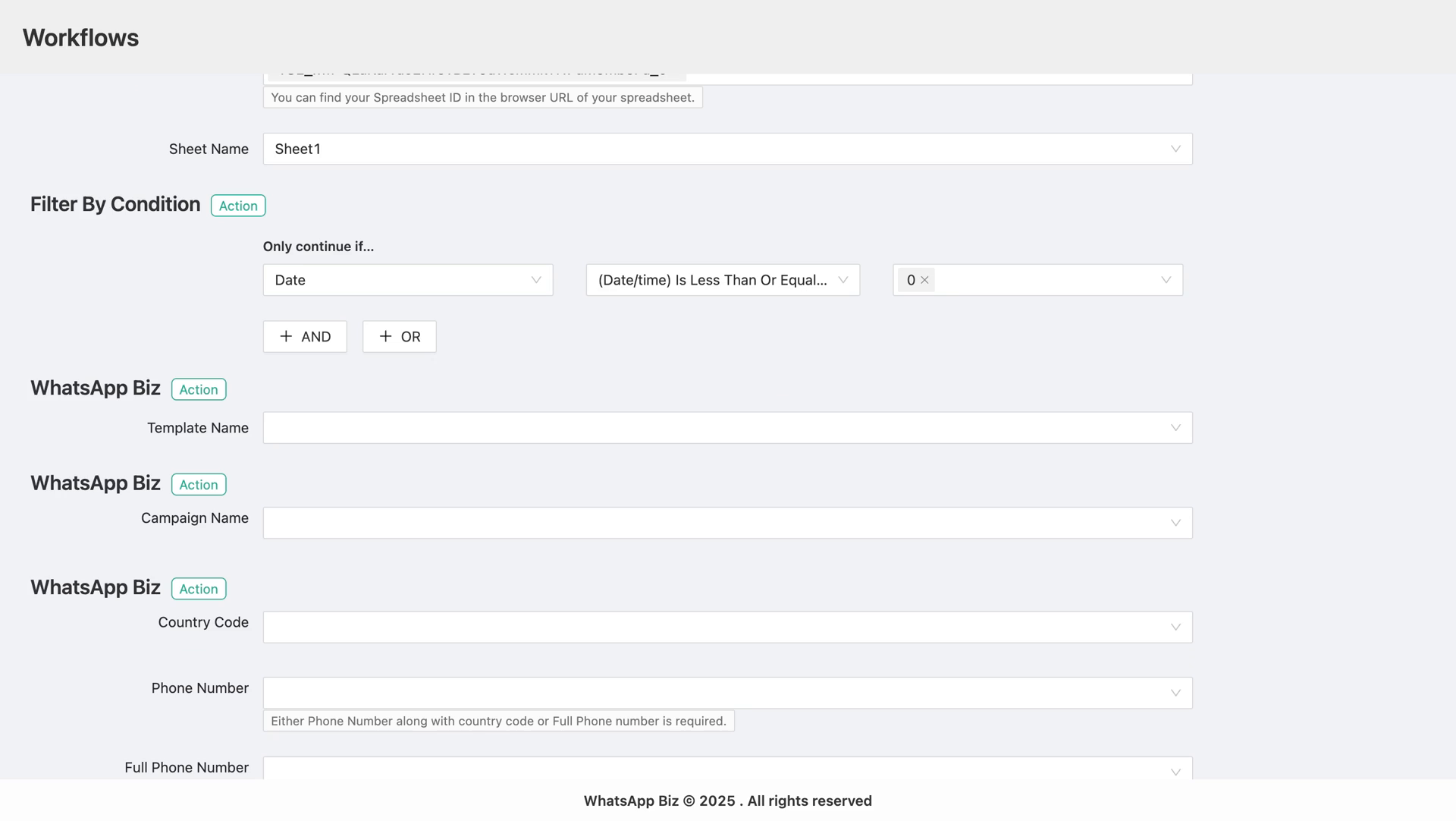Click the chevron on the Phone Number field
Viewport: 1456px width, 821px height.
(x=1175, y=692)
